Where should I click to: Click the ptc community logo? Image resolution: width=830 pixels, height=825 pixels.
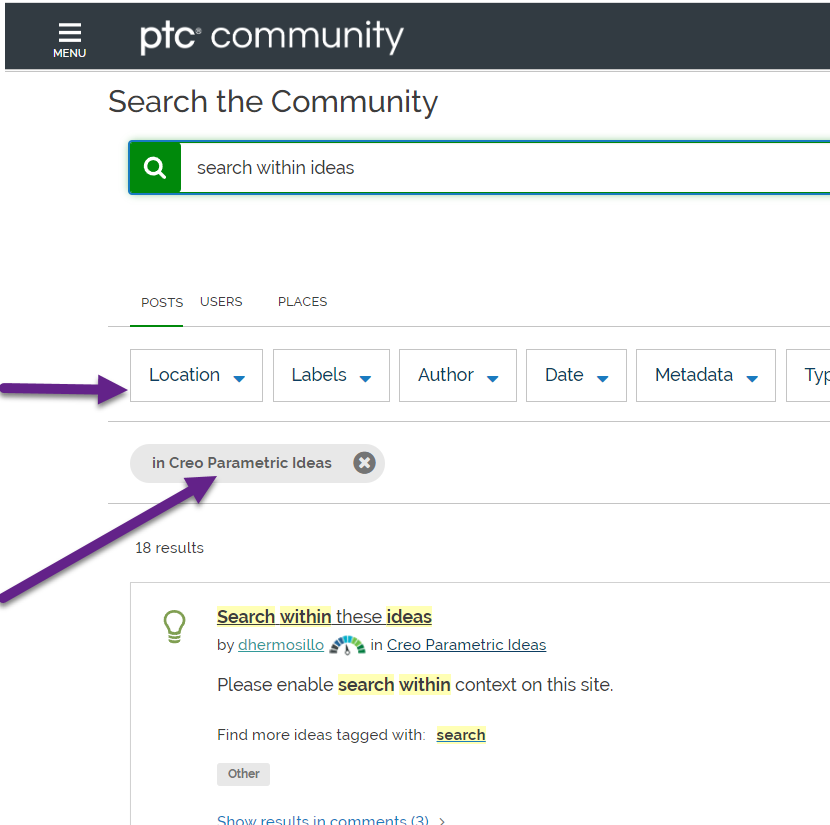[272, 37]
